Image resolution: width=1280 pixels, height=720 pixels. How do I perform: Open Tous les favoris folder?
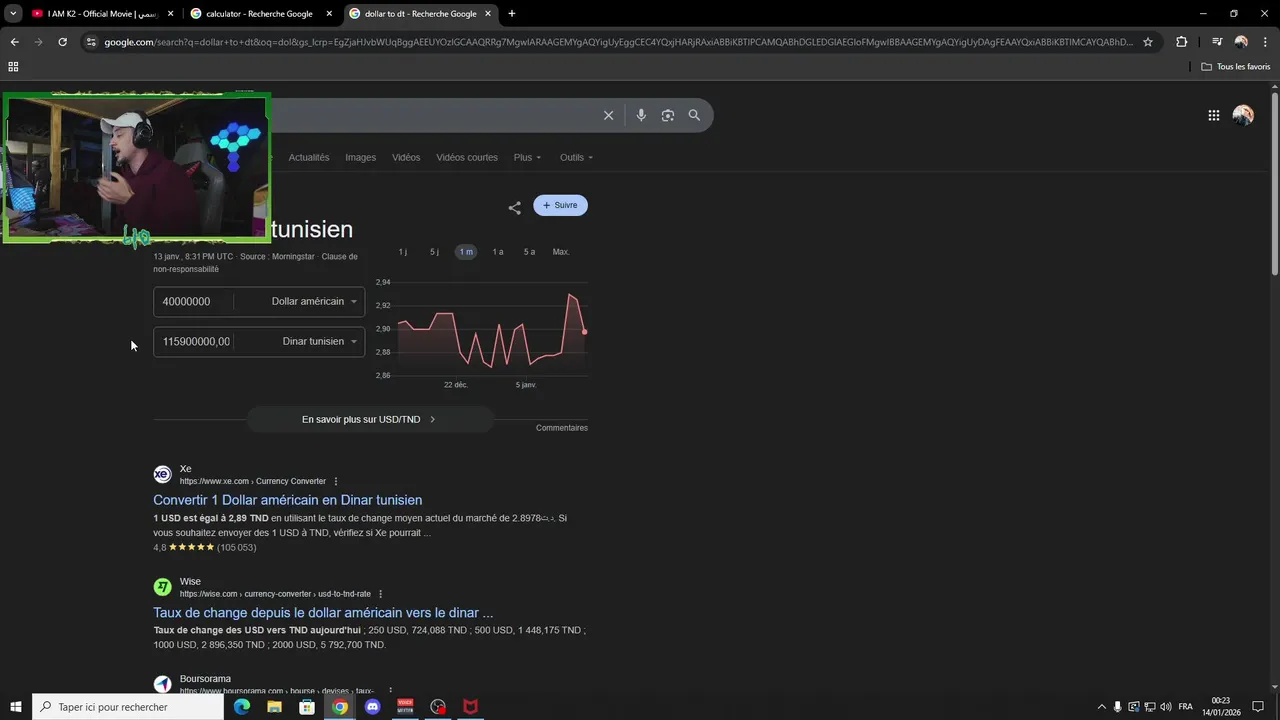pos(1236,67)
